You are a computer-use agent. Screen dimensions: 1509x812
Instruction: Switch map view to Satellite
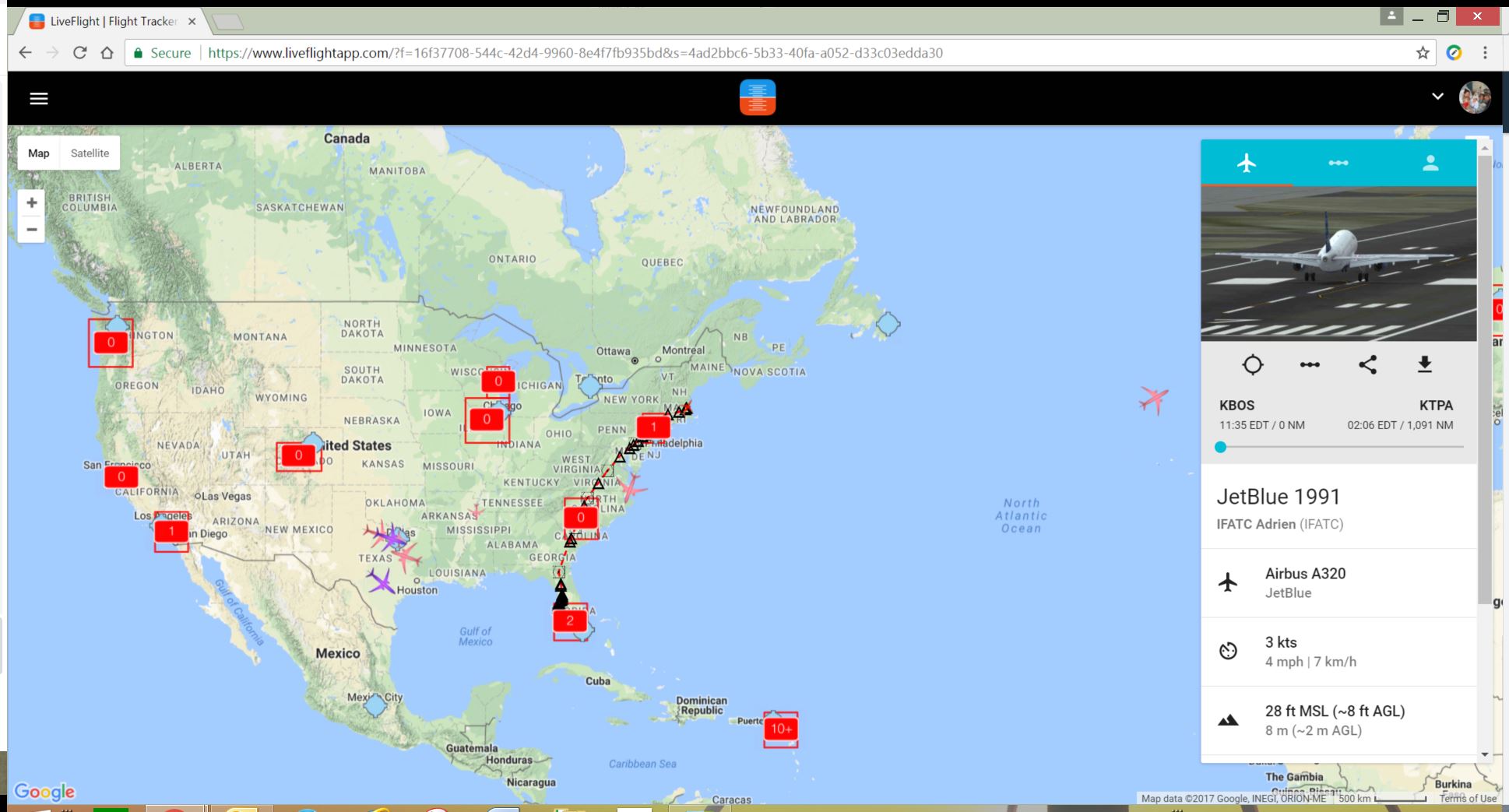(90, 153)
